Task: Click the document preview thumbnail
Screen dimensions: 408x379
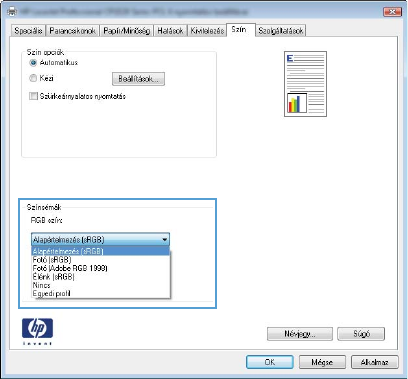Action: [x=305, y=84]
